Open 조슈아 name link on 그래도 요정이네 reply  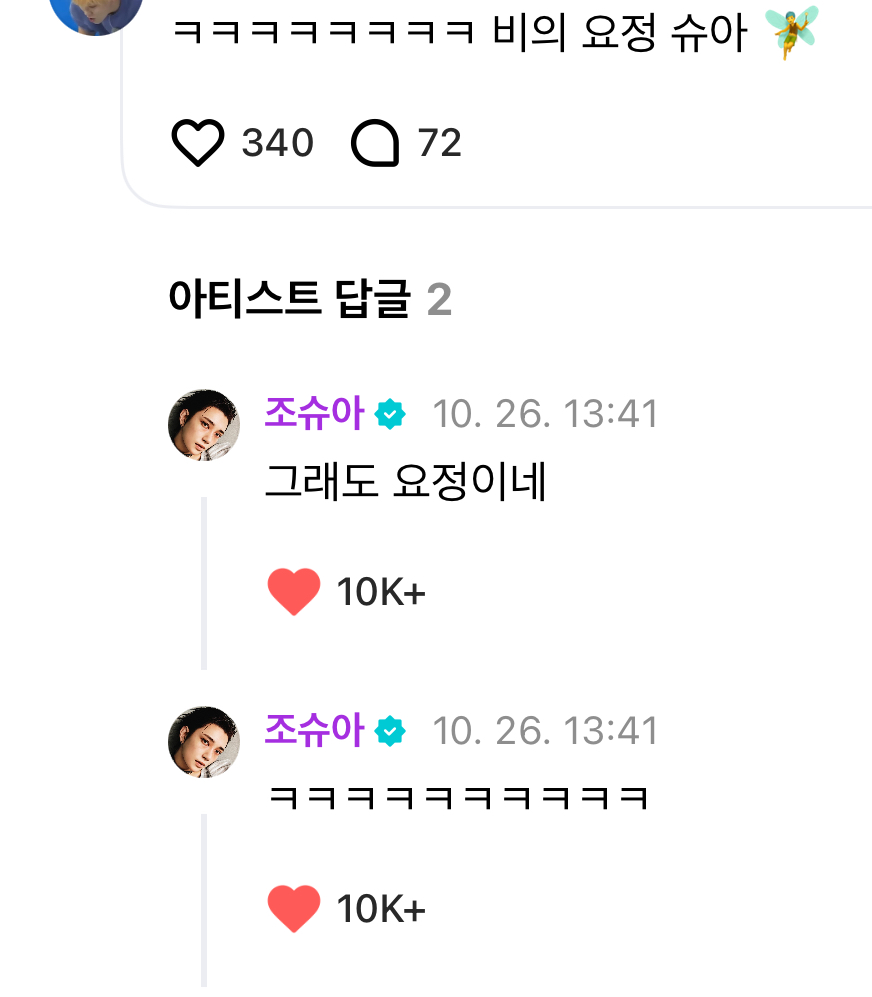pos(313,413)
